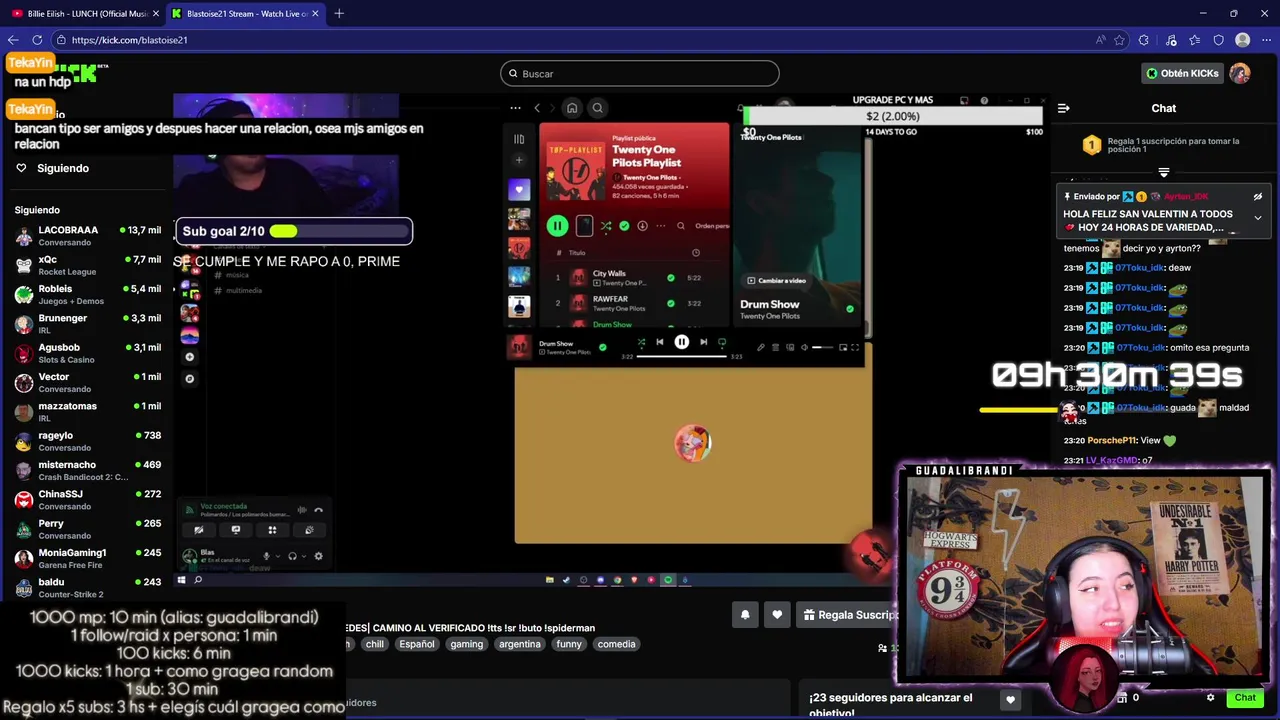Click PorscheP11 username in chat
This screenshot has width=1280, height=720.
click(1112, 440)
